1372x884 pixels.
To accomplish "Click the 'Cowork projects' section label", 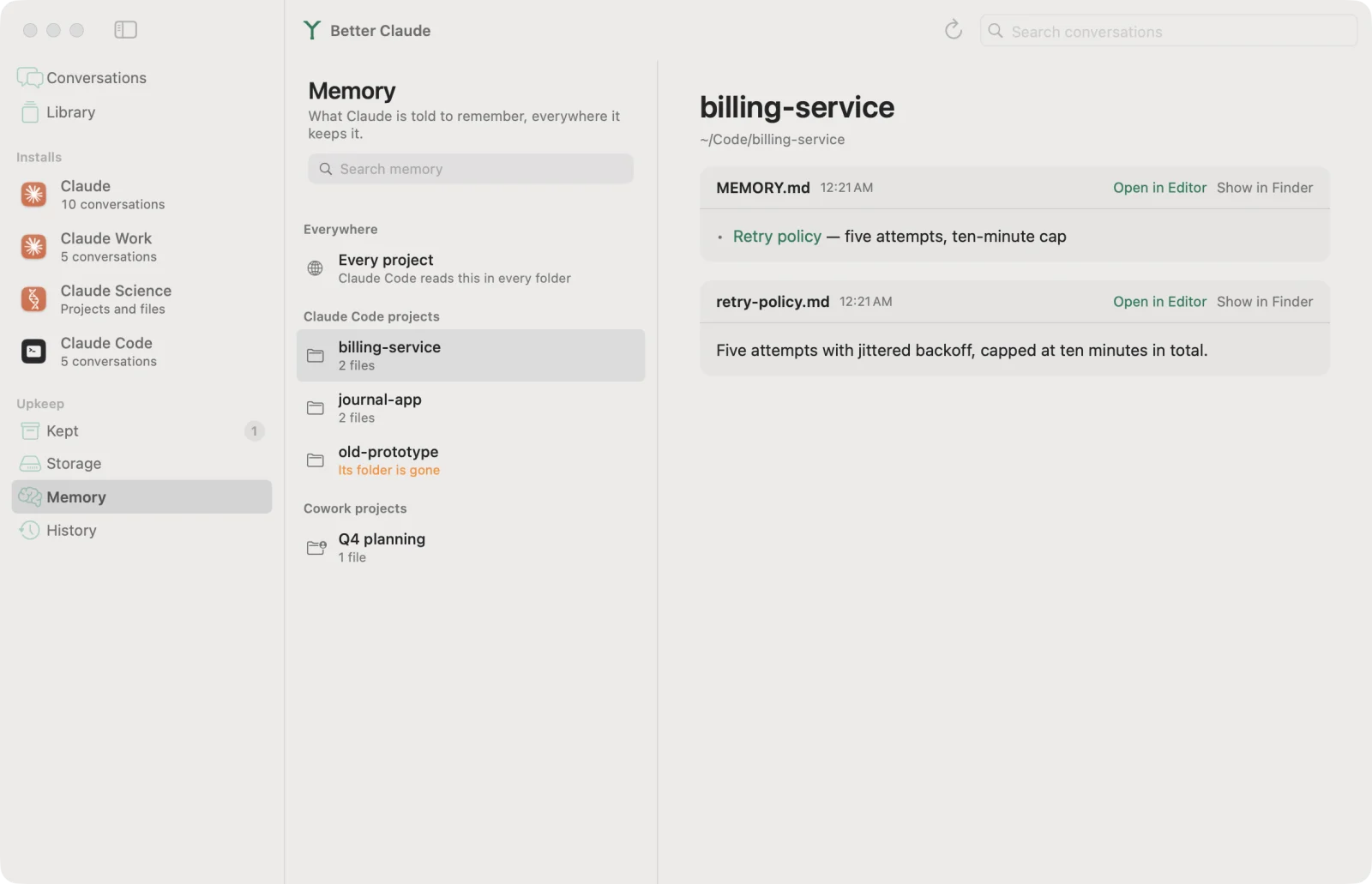I will pos(355,508).
